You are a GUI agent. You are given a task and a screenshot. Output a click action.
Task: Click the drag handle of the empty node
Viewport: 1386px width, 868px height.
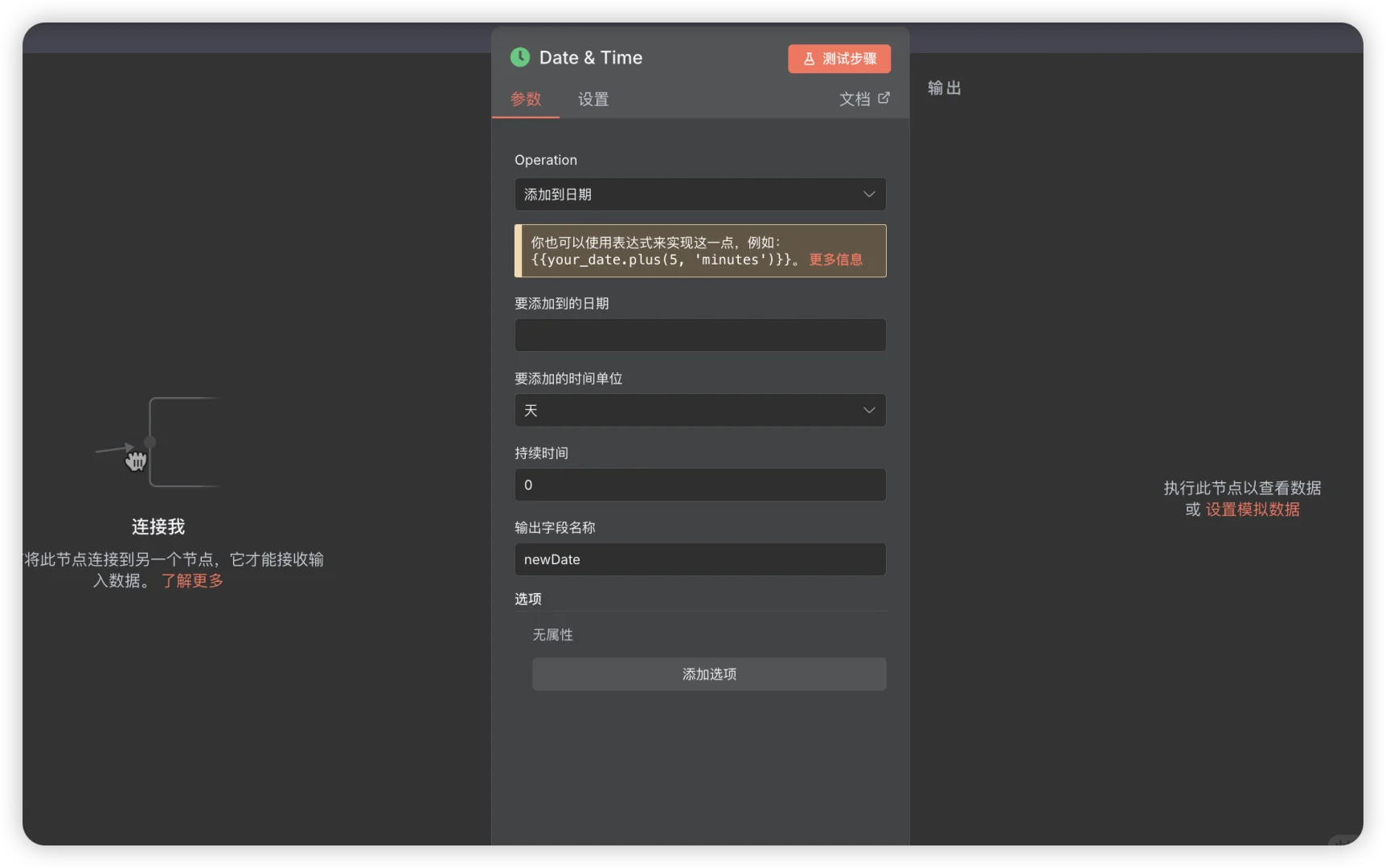[x=137, y=461]
